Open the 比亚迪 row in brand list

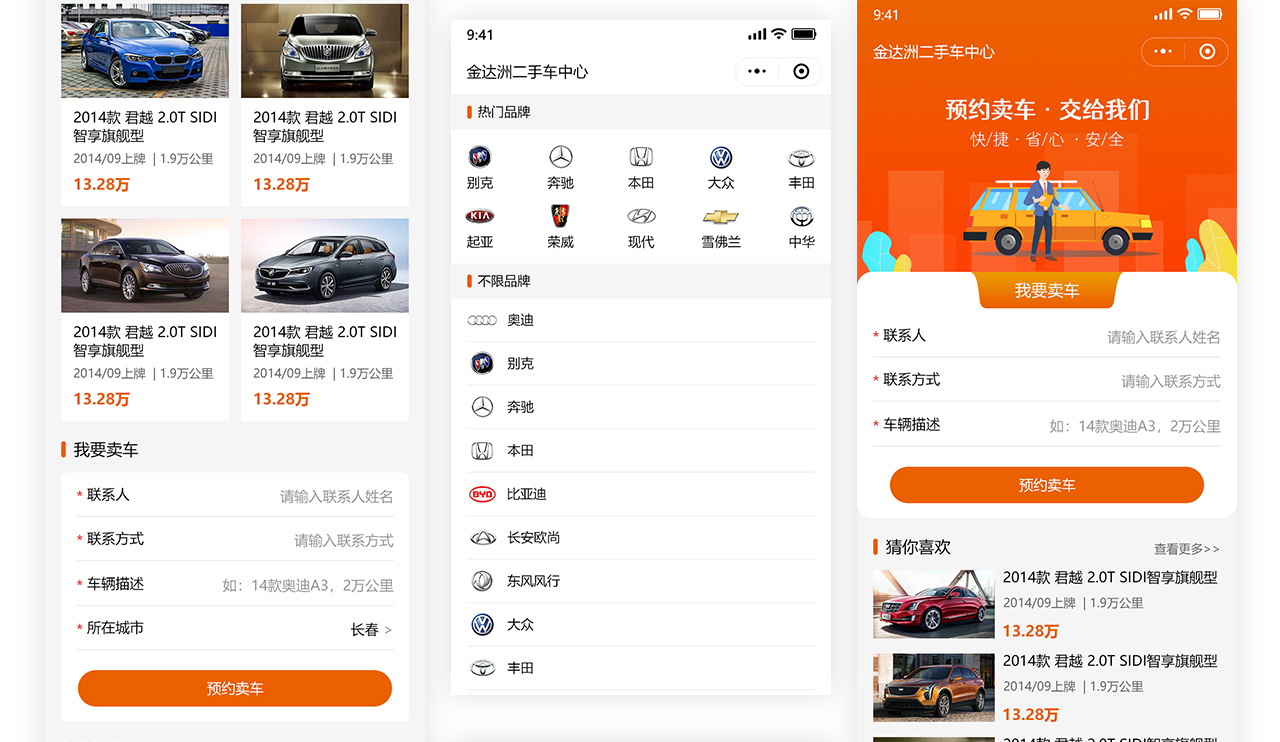pos(641,494)
